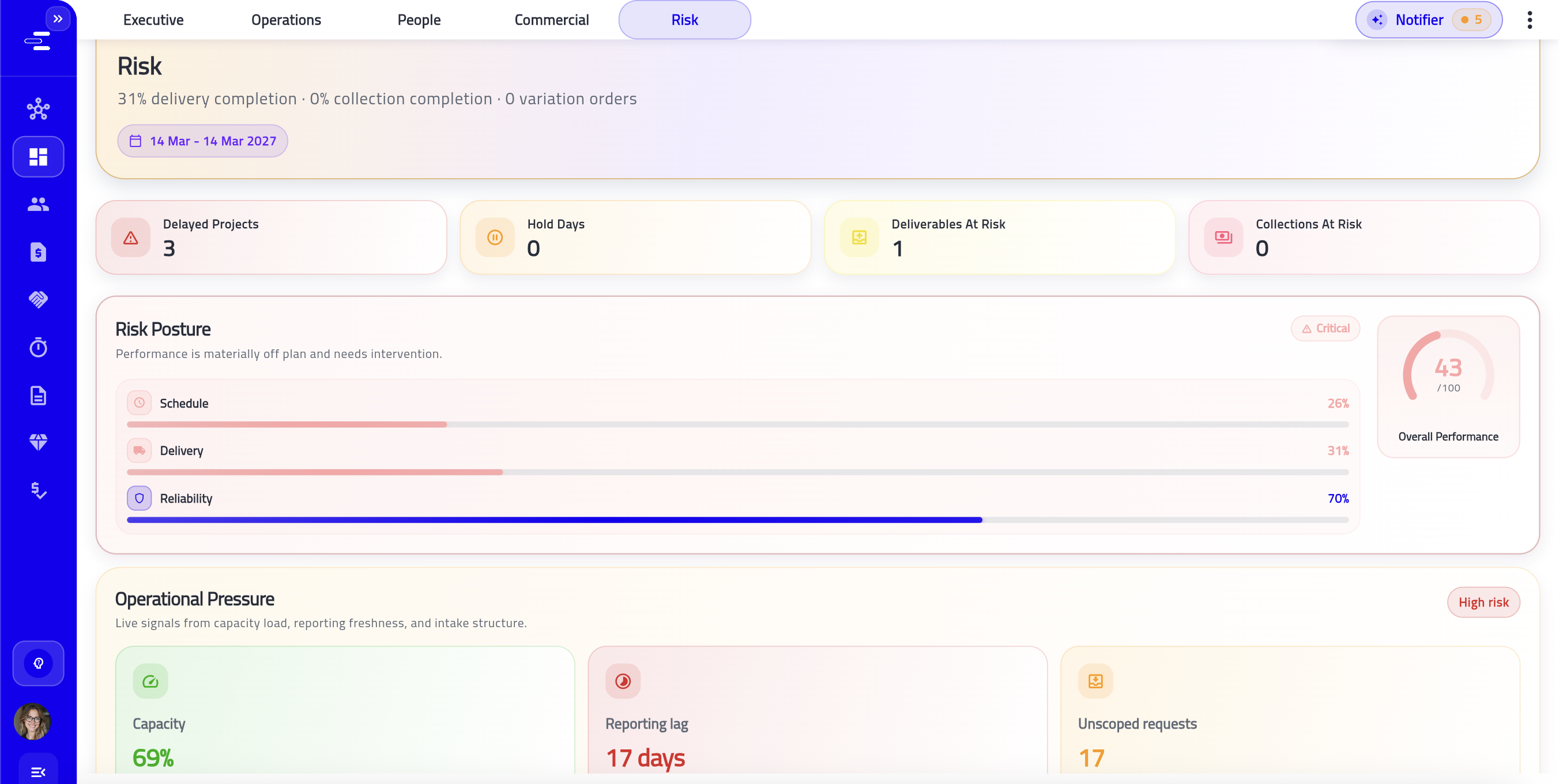This screenshot has width=1559, height=784.
Task: Open the network hub icon in the sidebar
Action: point(38,109)
